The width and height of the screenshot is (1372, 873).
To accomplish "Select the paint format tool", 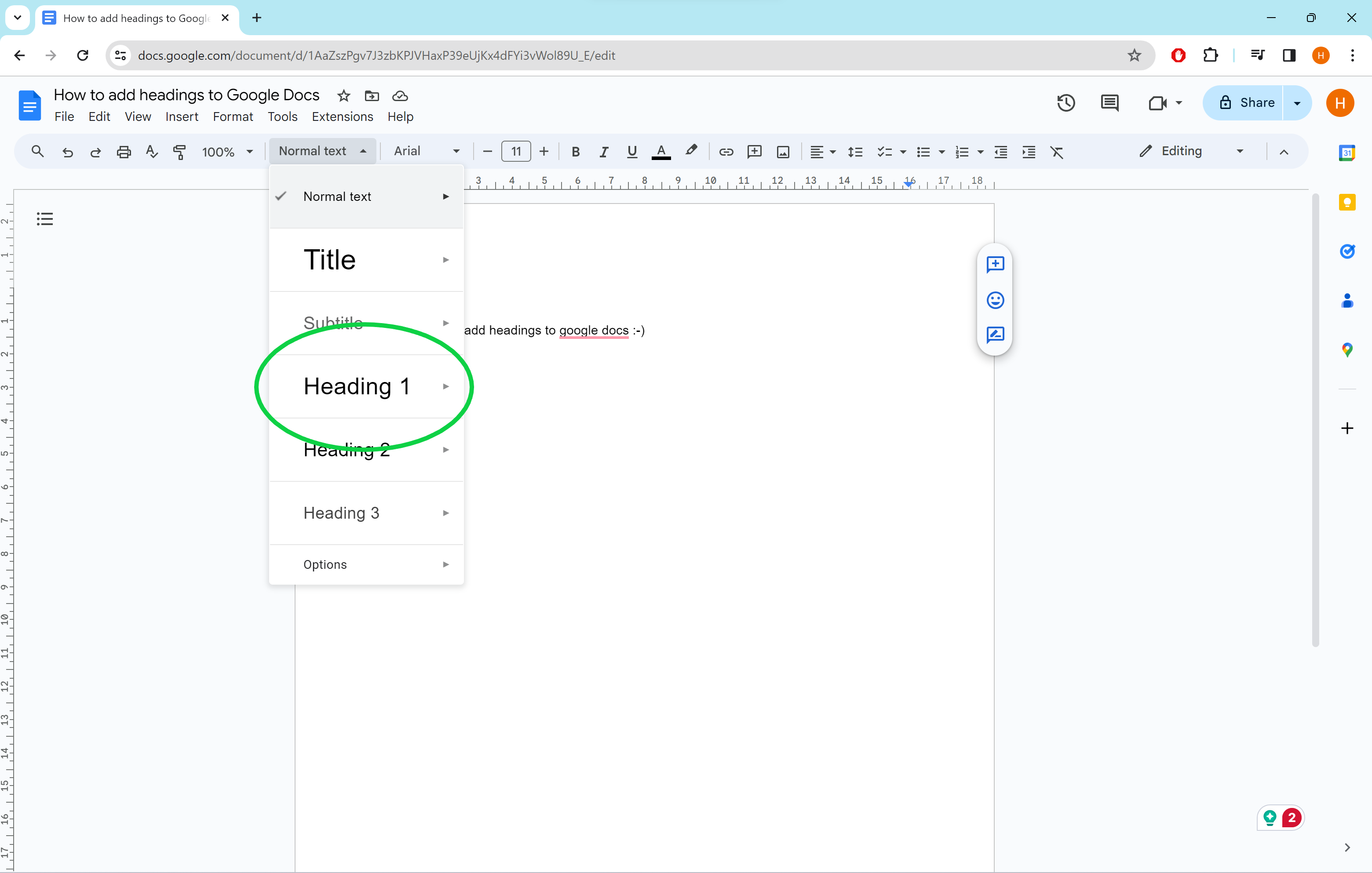I will click(179, 152).
